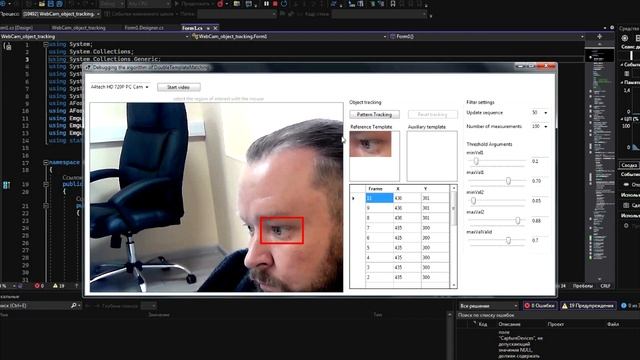Close the Form1.cs editor tab
This screenshot has height=360, width=640.
216,28
